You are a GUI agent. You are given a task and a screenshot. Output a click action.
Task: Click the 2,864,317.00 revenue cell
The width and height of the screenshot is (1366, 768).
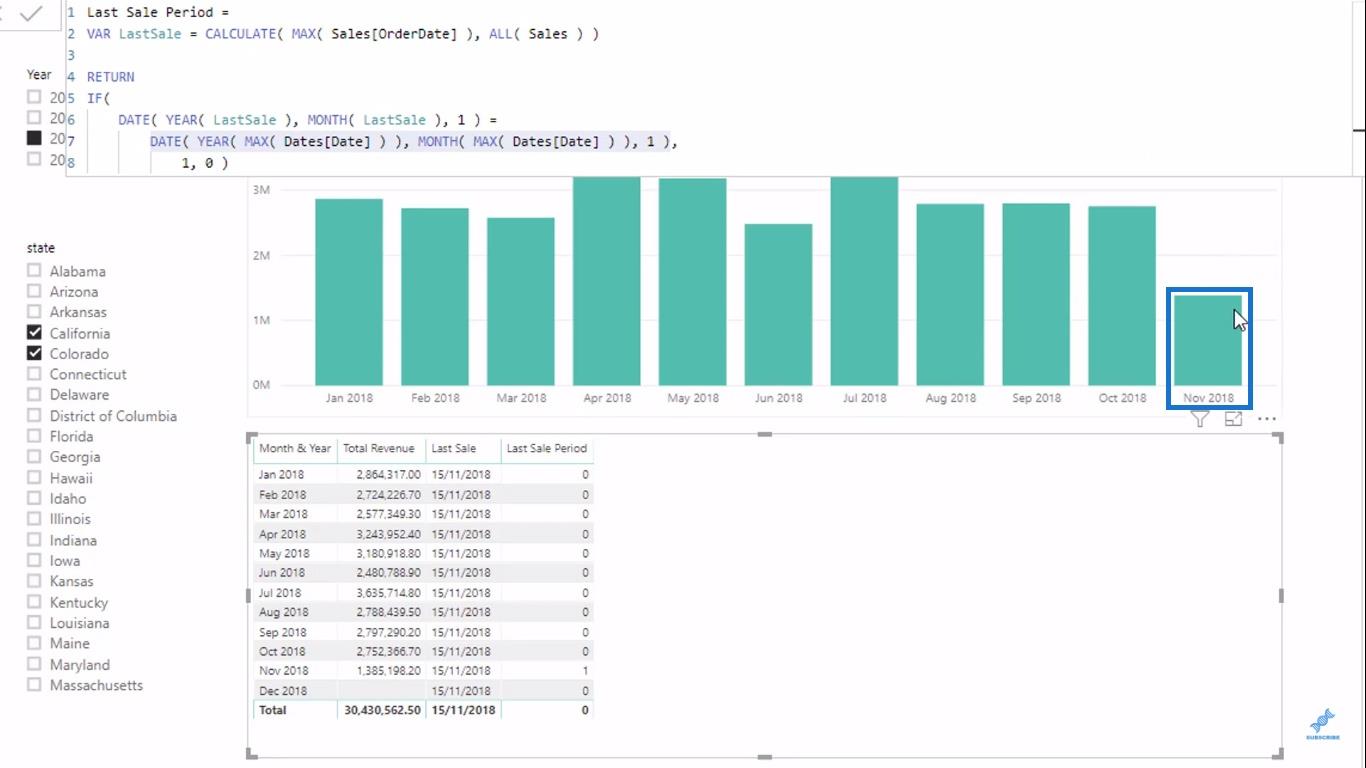pyautogui.click(x=389, y=474)
